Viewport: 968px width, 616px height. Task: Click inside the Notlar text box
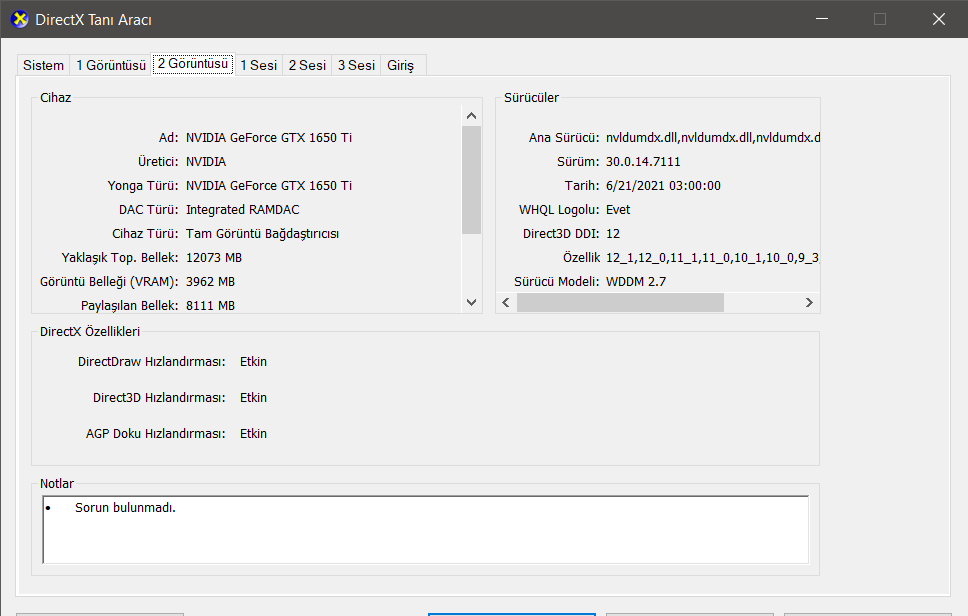pos(425,530)
